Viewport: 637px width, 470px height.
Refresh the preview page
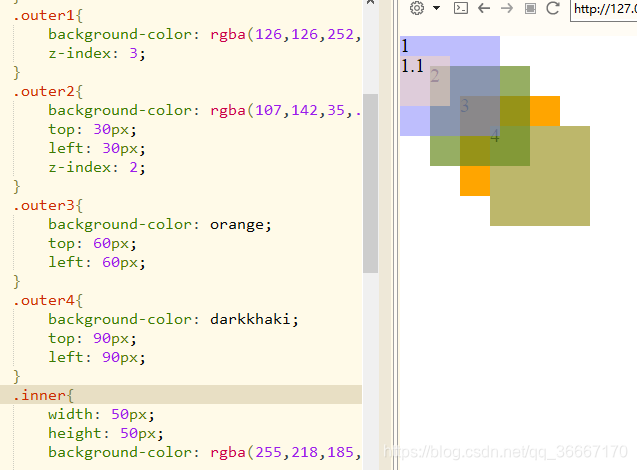tap(552, 8)
